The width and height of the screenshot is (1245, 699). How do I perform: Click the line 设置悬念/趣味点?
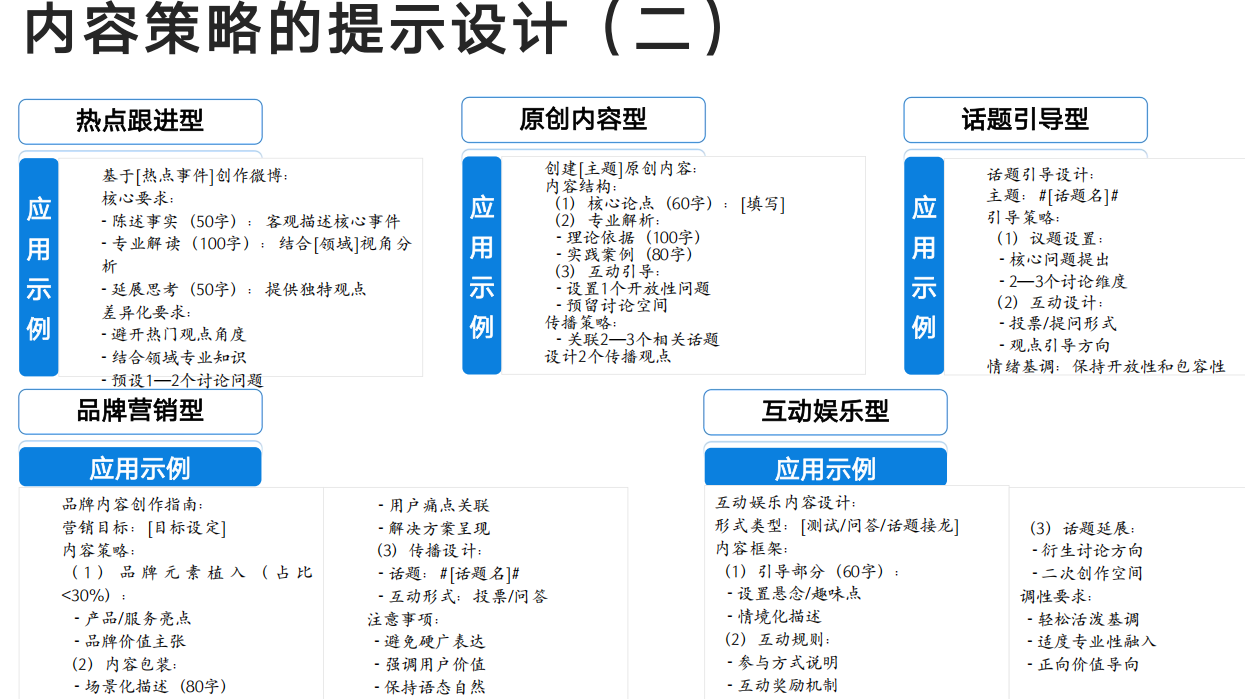coord(794,594)
